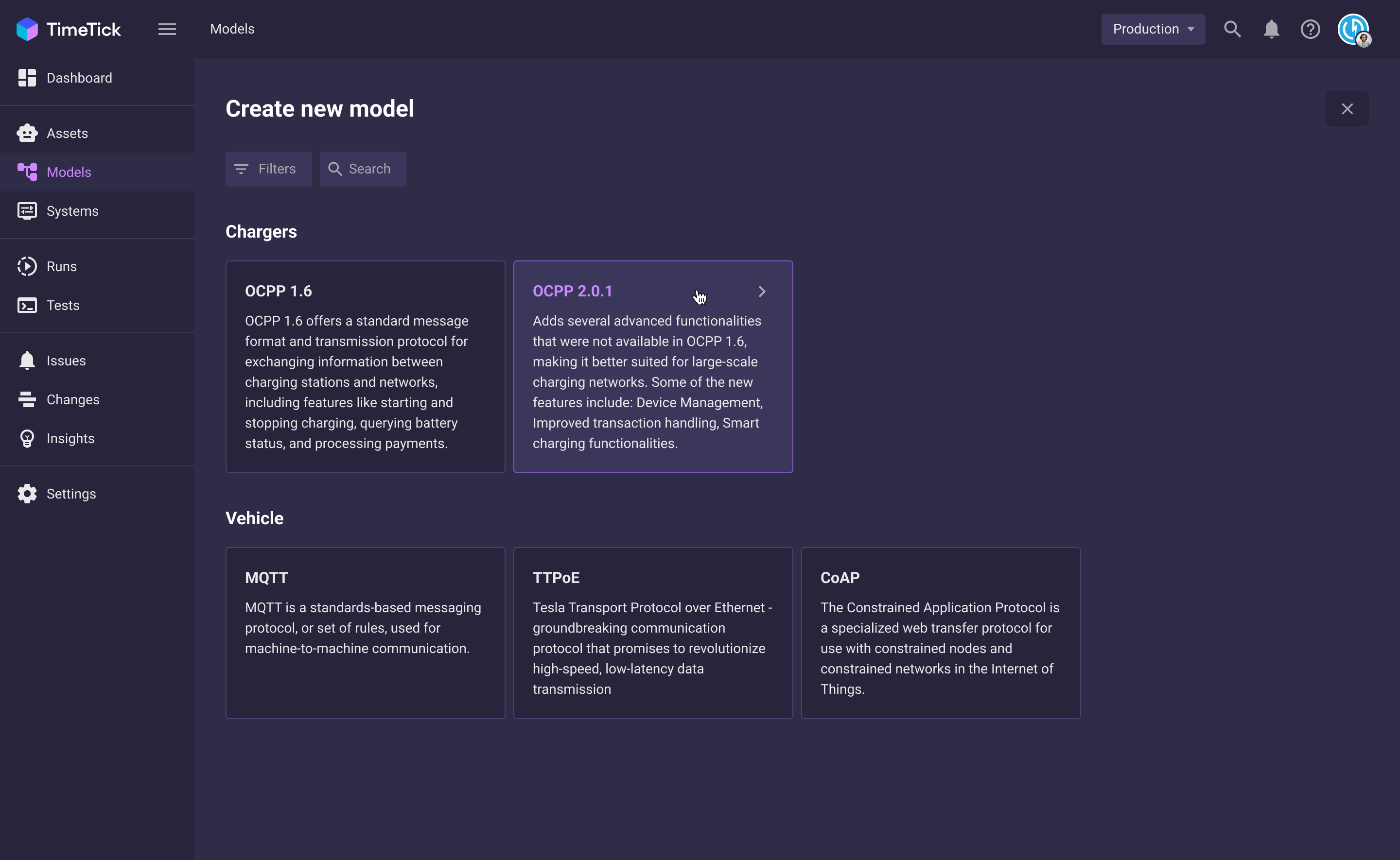Choose the TTPoE vehicle model card
Screen dimensions: 1400x860
(652, 633)
